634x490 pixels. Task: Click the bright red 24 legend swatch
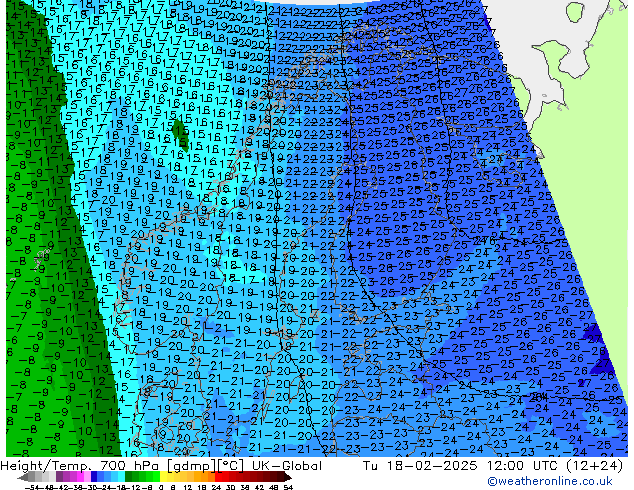click(x=218, y=476)
